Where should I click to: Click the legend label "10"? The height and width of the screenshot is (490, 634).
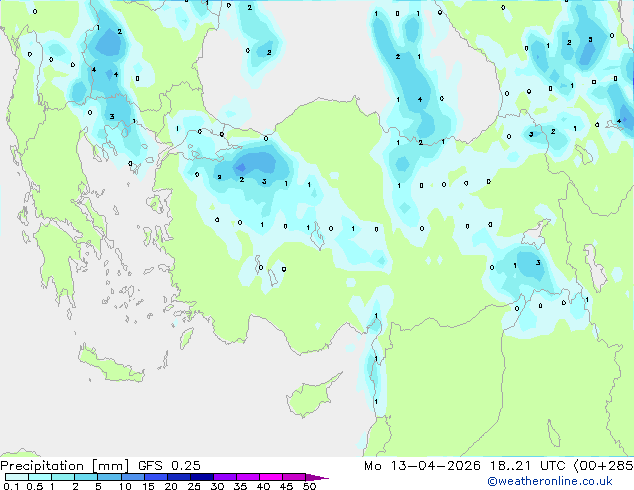pyautogui.click(x=125, y=486)
